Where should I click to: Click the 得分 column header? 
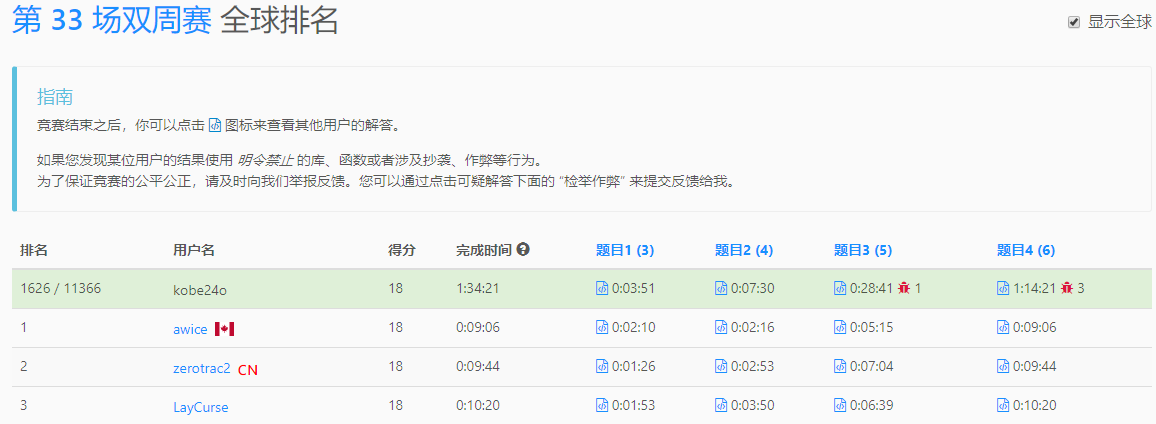pos(402,250)
